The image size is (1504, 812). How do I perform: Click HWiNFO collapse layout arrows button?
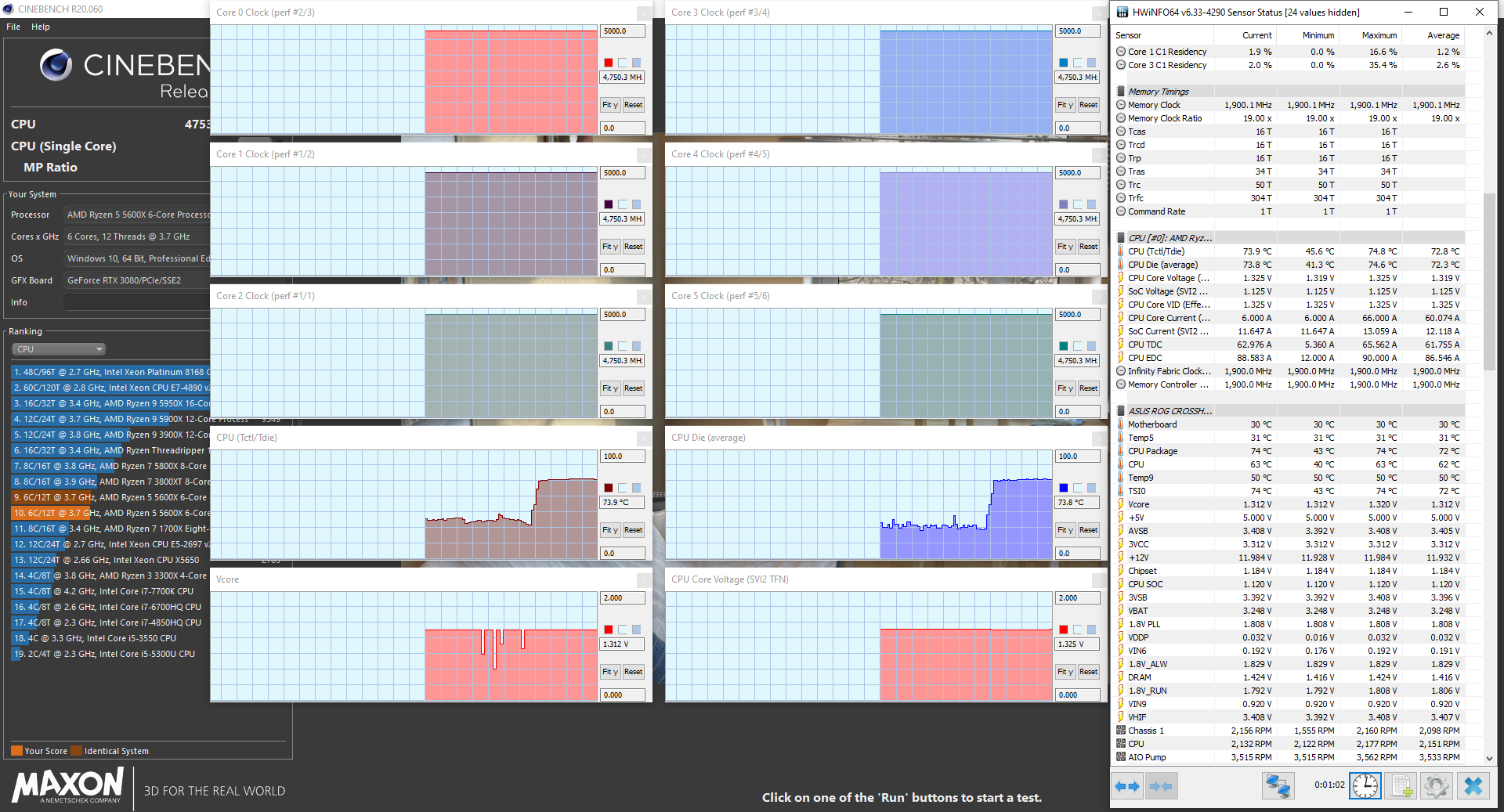click(1161, 786)
